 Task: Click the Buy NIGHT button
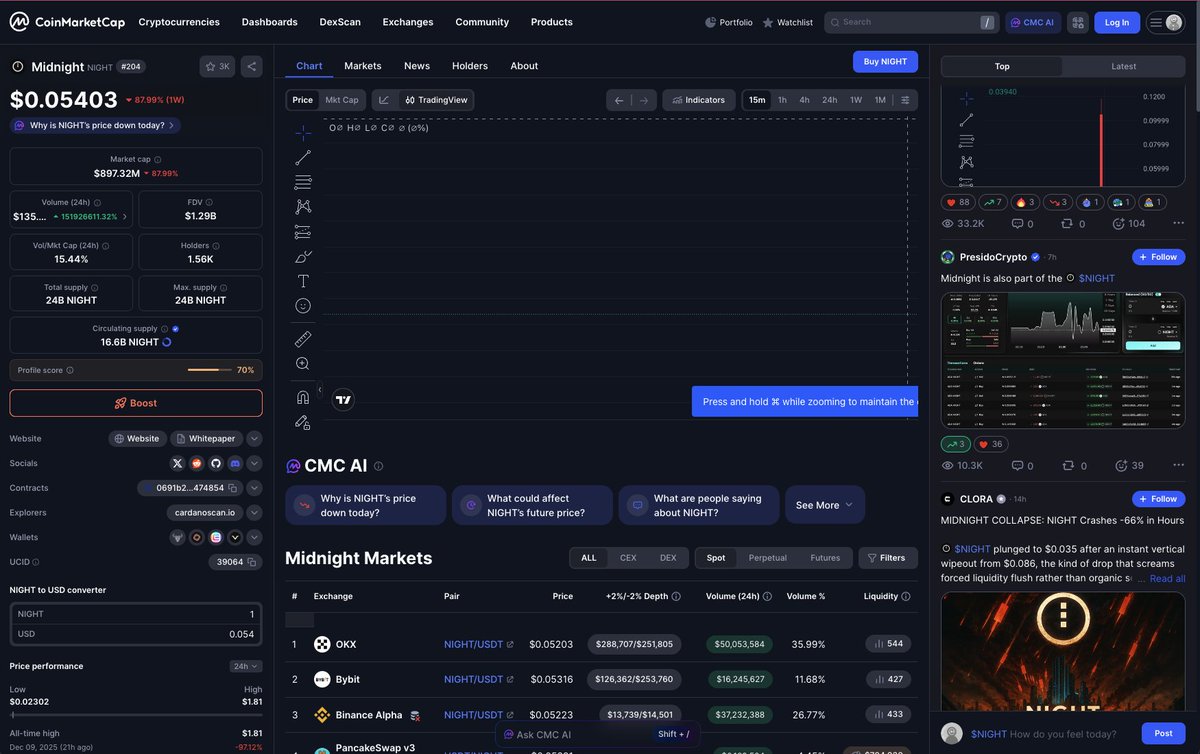tap(884, 61)
